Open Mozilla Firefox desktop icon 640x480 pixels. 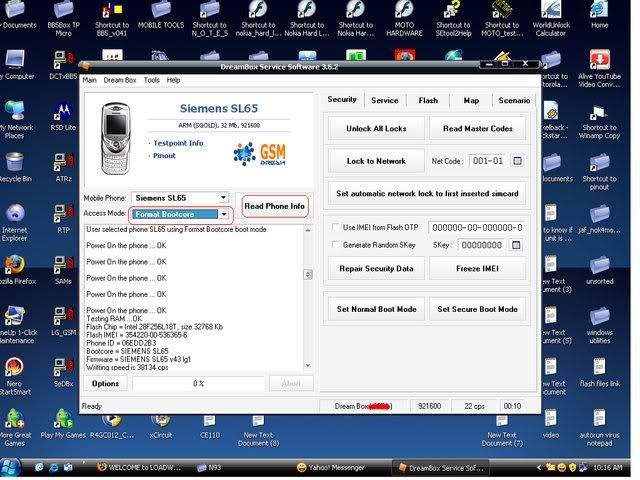pyautogui.click(x=16, y=270)
